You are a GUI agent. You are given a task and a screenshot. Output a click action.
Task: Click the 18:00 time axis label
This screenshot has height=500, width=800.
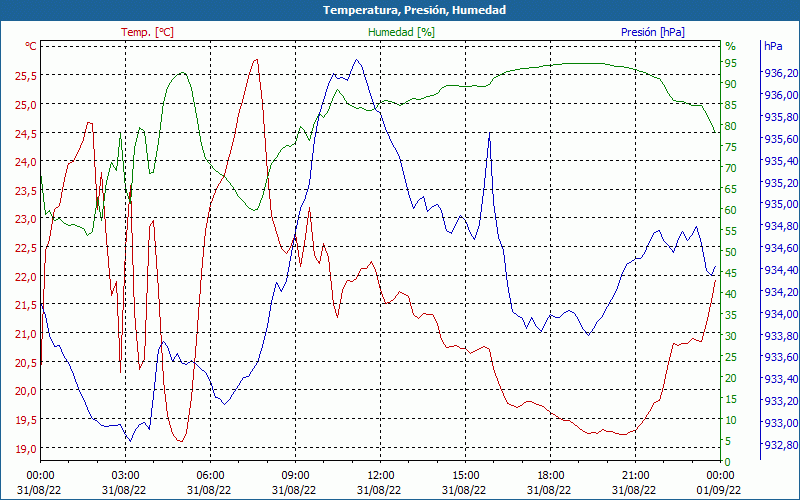[x=550, y=476]
